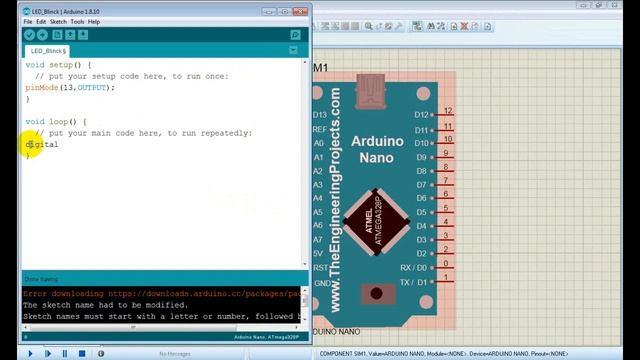Screen dimensions: 640x360
Task: Click the COMPONENT SIM1 status bar text
Action: 444,354
